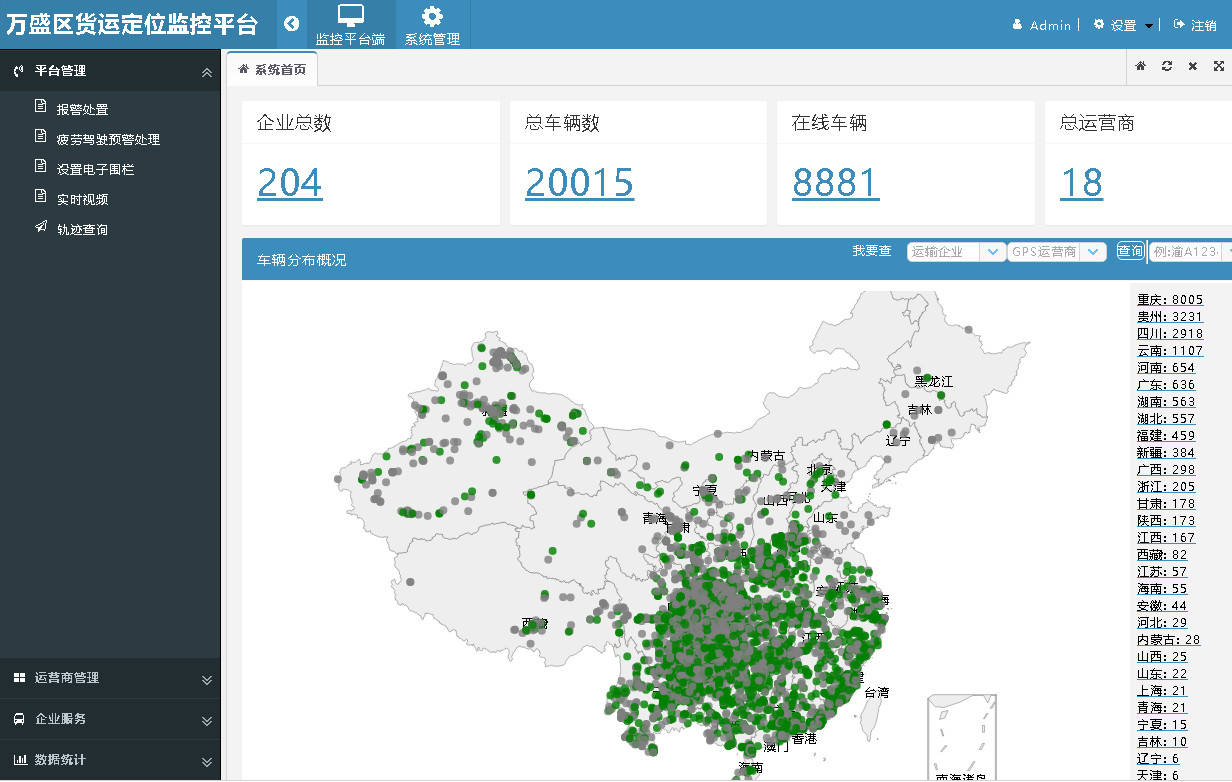The height and width of the screenshot is (782, 1232).
Task: Toggle fullscreen with the expand icon
Action: (x=1219, y=66)
